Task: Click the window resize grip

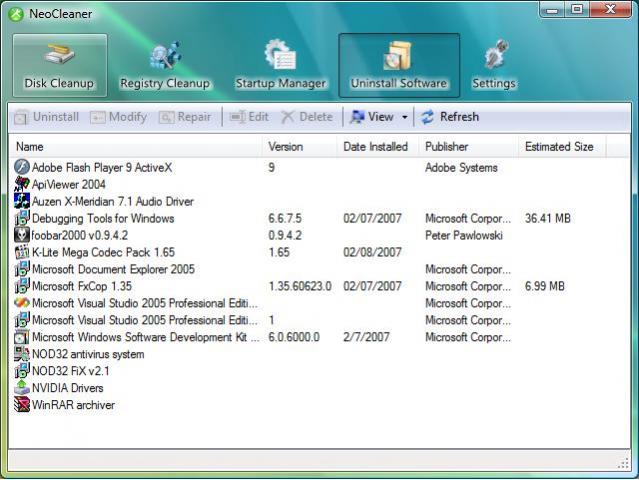Action: coord(624,463)
